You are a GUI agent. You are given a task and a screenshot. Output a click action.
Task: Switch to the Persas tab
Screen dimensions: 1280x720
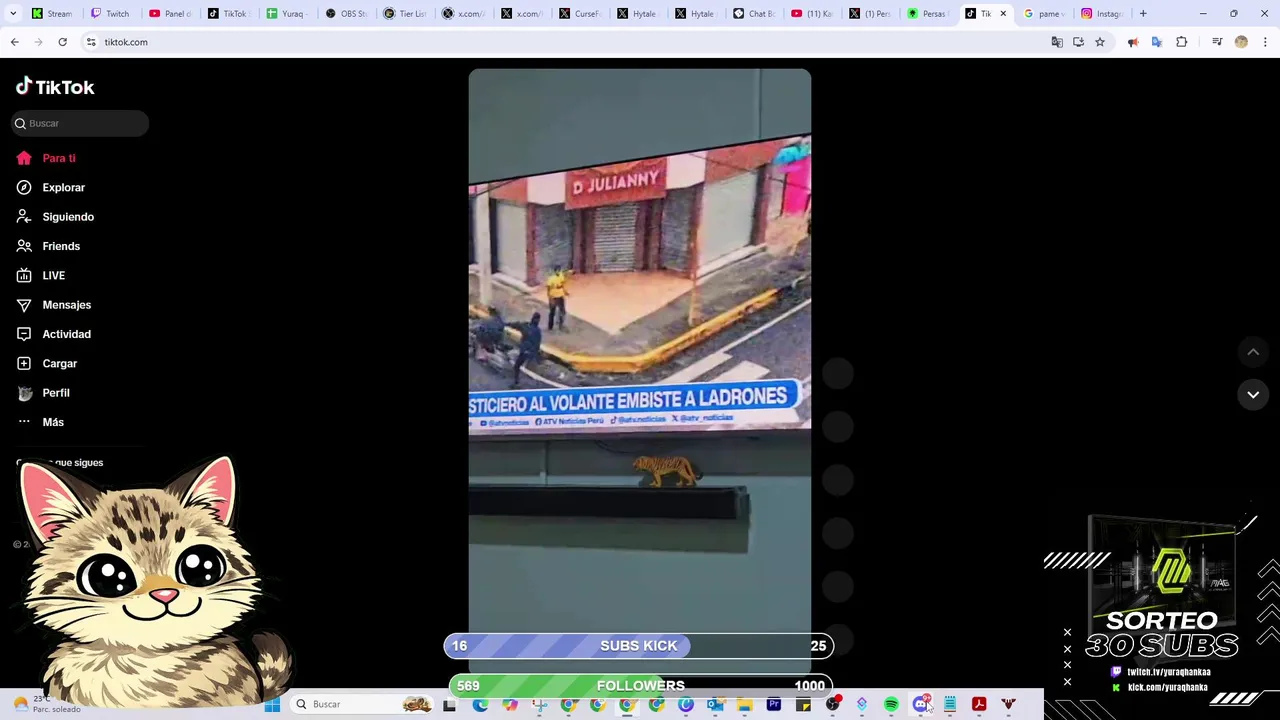click(927, 13)
